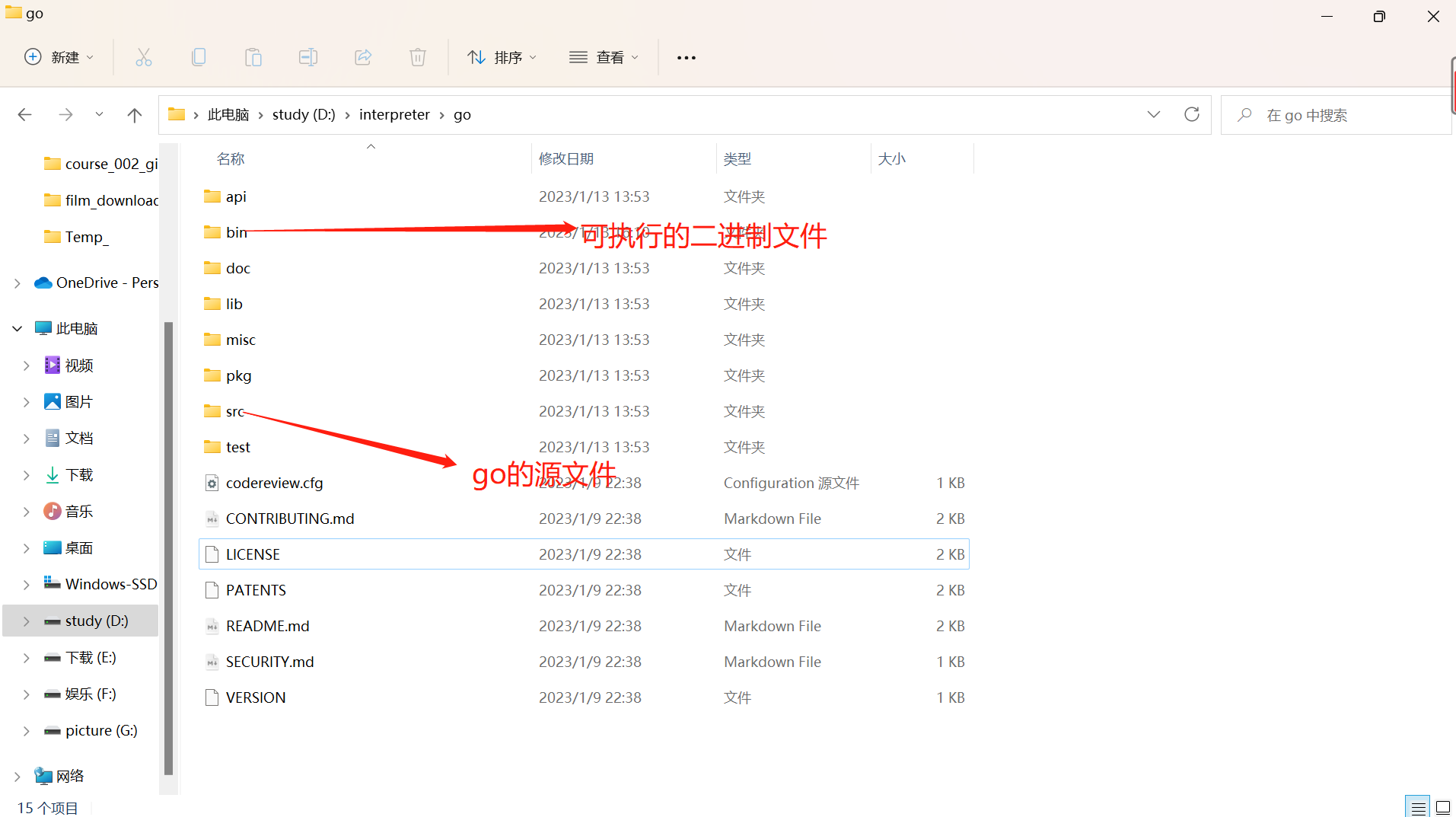
Task: Open course_002_gi folder in sidebar
Action: tap(101, 164)
